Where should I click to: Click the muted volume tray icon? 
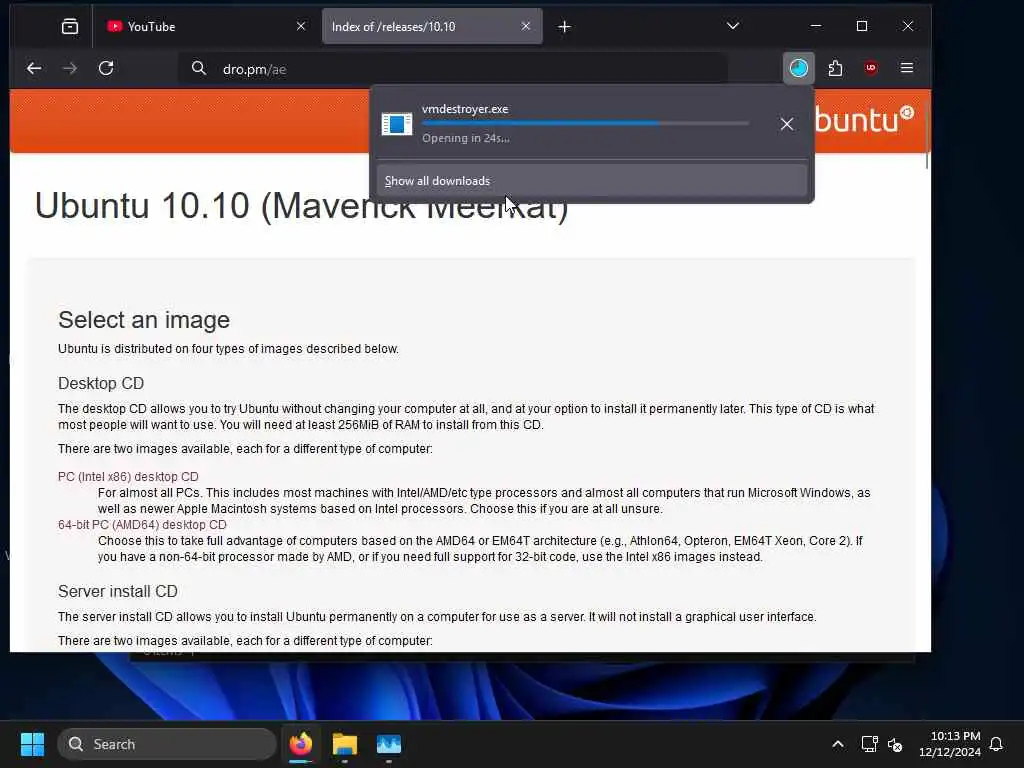(895, 744)
